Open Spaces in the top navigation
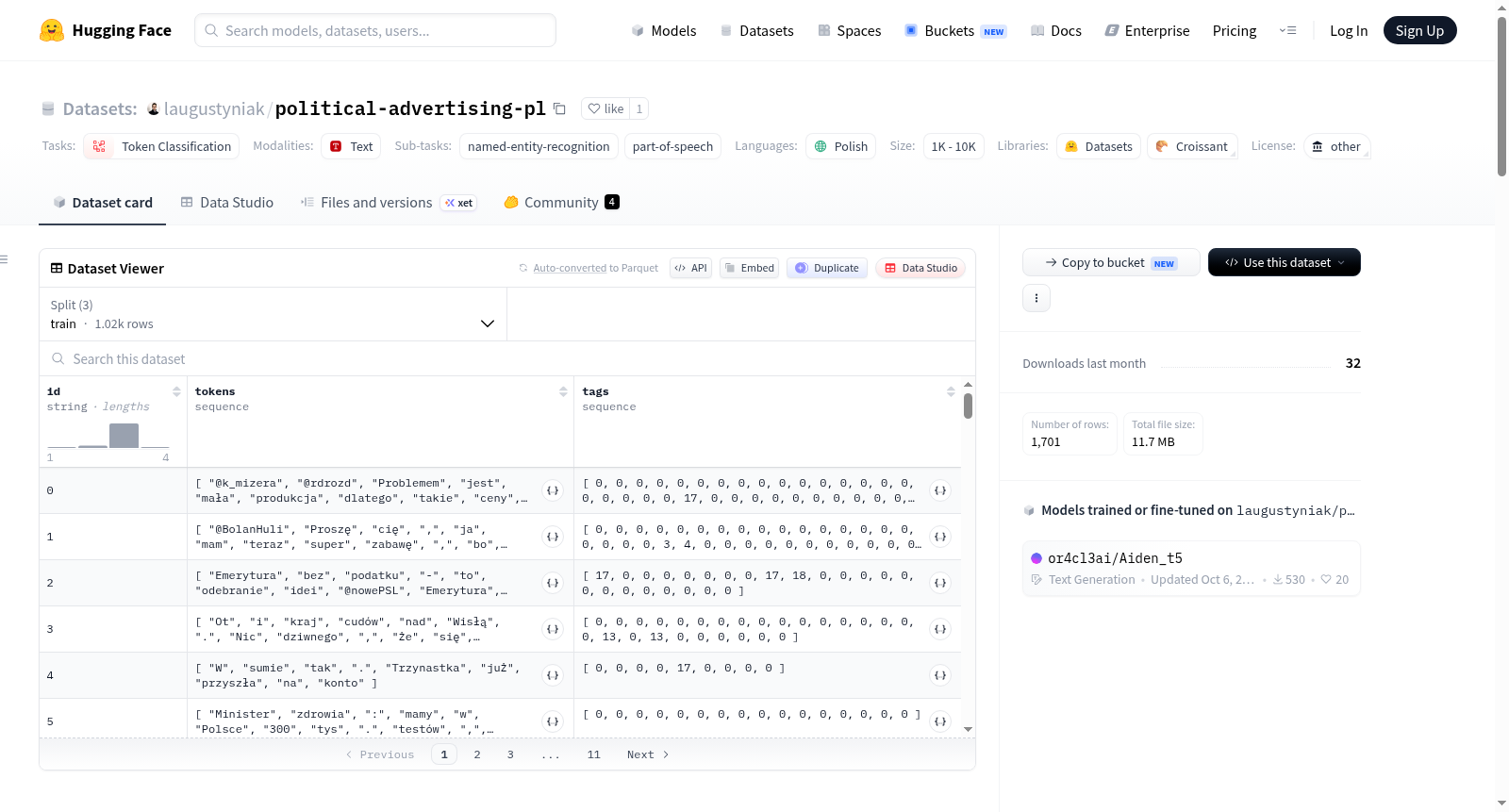 (x=850, y=31)
